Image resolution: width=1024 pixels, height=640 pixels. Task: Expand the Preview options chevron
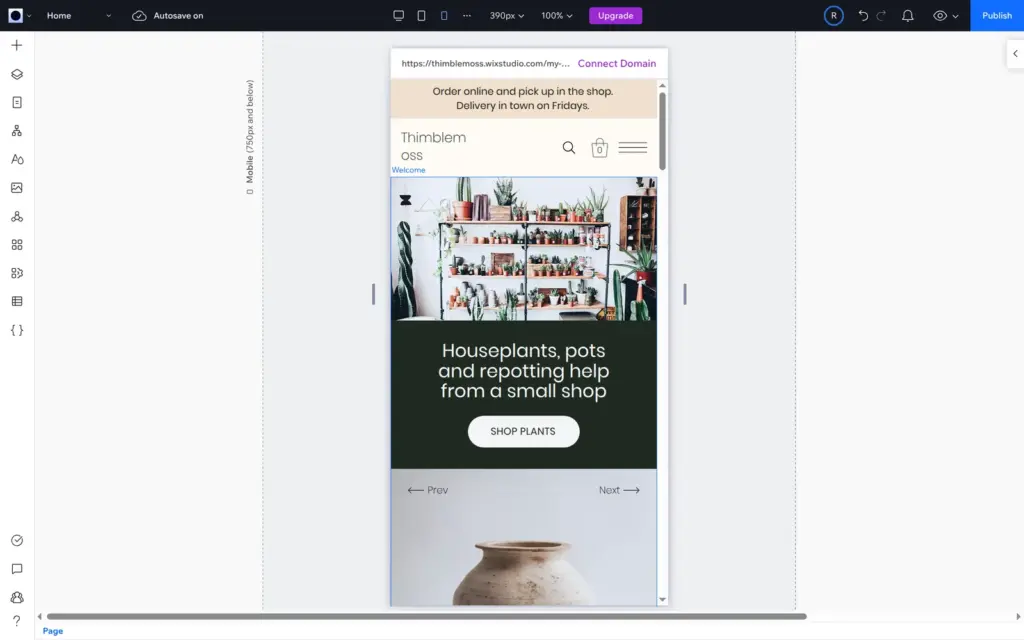coord(955,16)
